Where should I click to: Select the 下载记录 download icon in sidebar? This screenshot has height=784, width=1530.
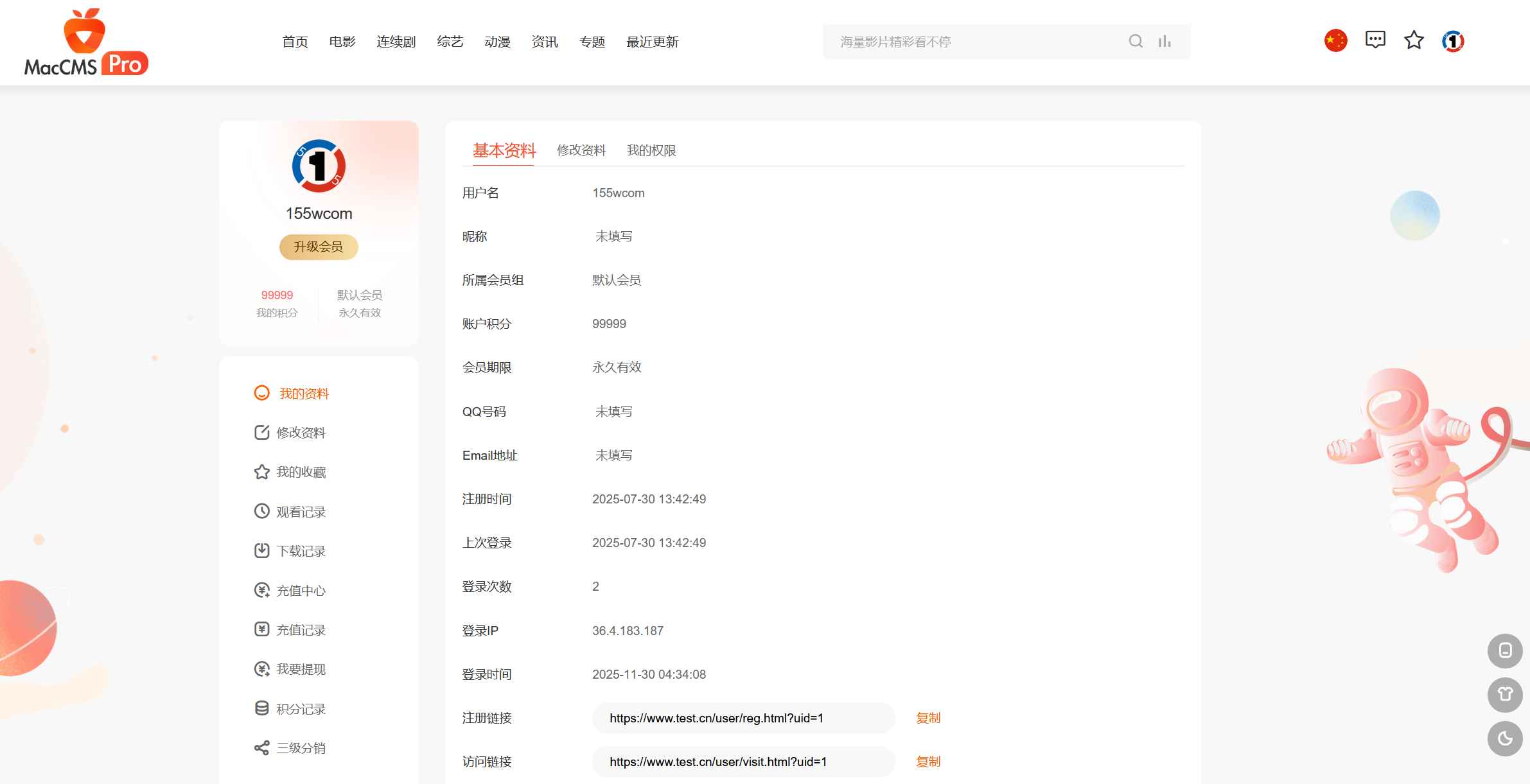click(x=261, y=550)
